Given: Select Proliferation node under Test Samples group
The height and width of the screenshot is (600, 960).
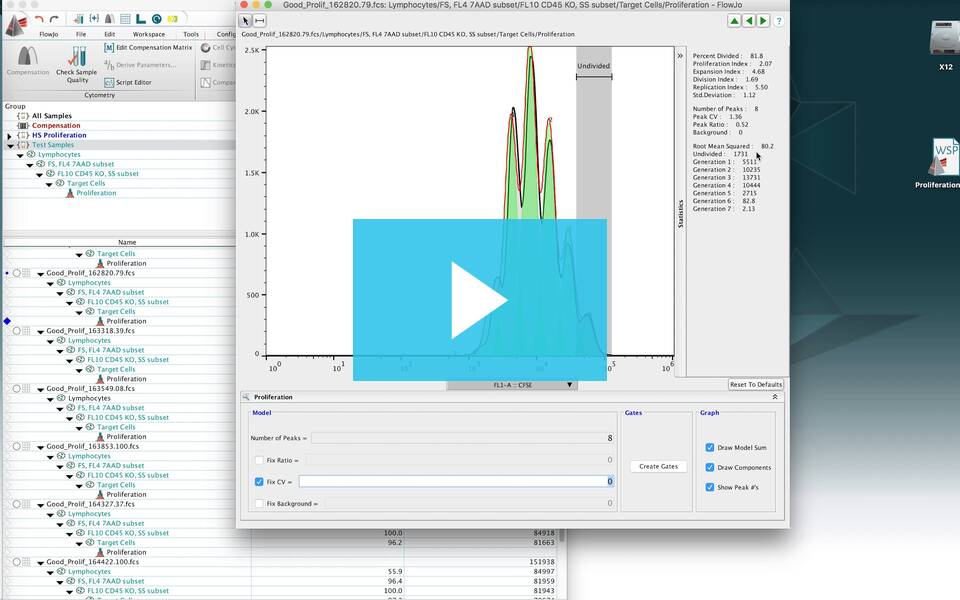Looking at the screenshot, I should (x=96, y=193).
